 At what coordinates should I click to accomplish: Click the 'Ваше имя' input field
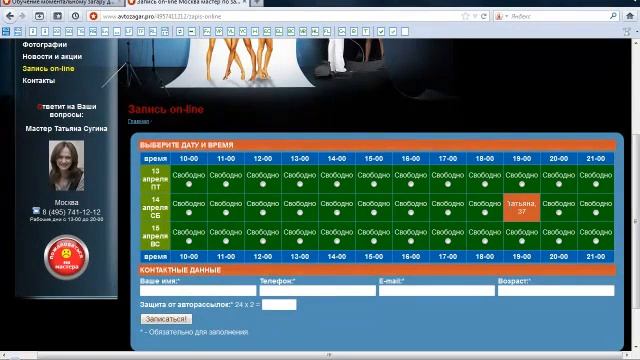(x=198, y=290)
